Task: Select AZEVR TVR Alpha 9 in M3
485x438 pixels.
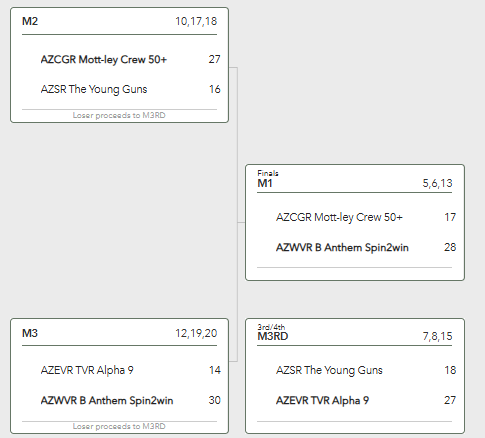Action: 87,370
